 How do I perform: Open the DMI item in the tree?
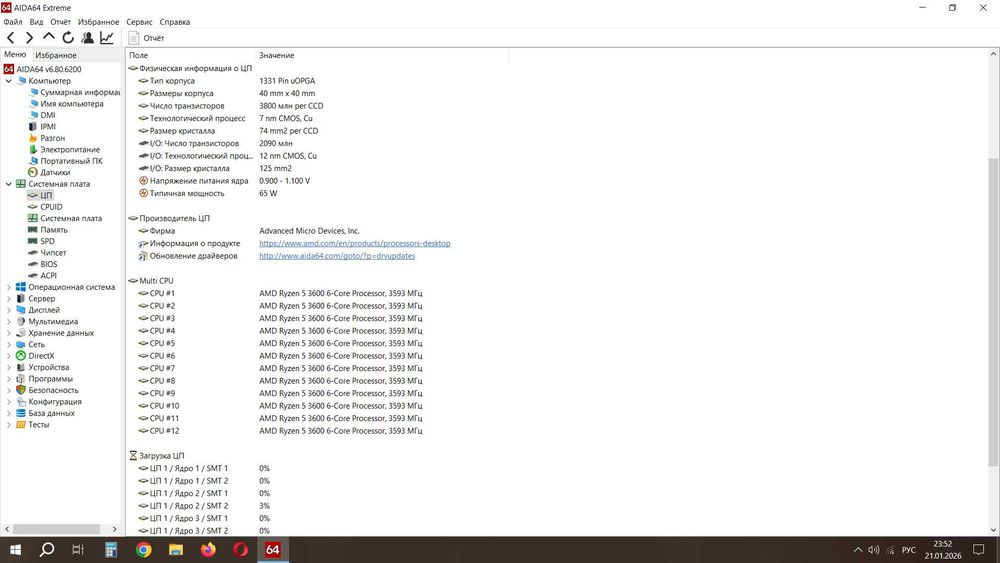point(48,115)
